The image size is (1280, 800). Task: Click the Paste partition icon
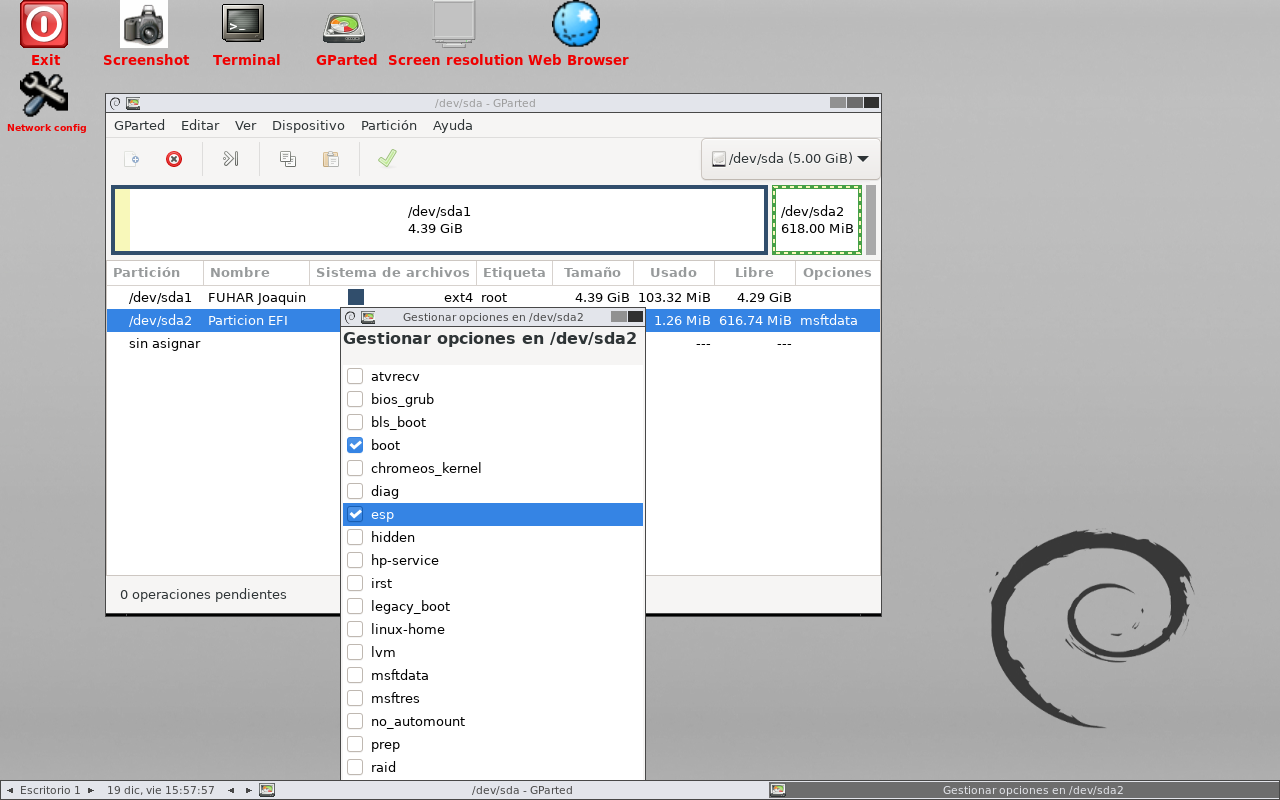tap(331, 159)
